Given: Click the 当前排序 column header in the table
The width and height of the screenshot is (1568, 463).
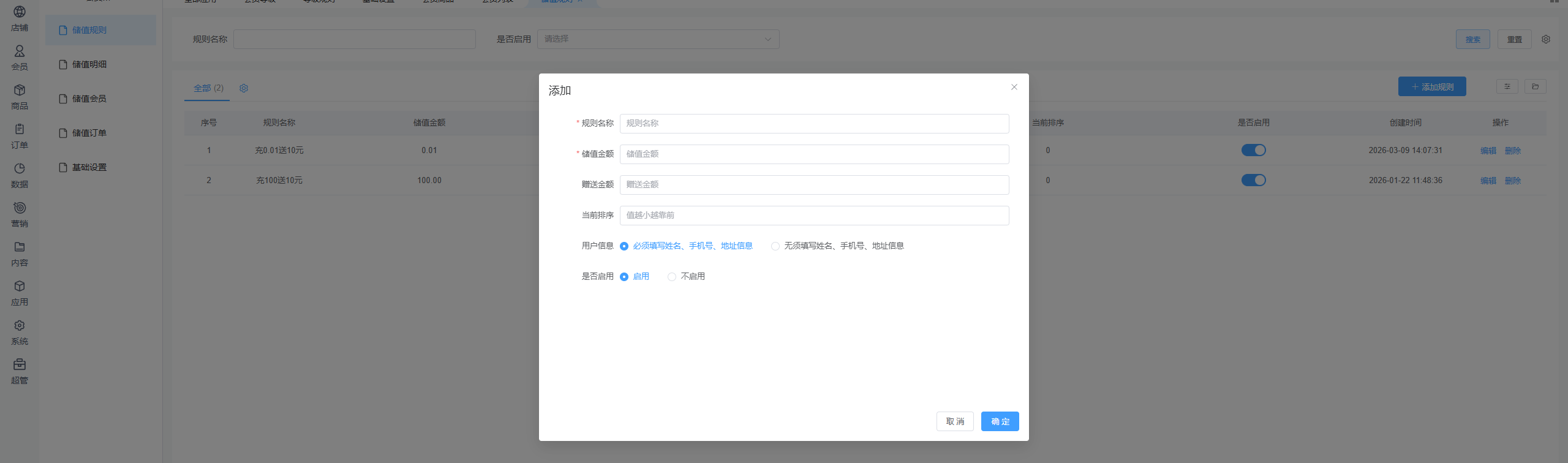Looking at the screenshot, I should pos(1048,122).
